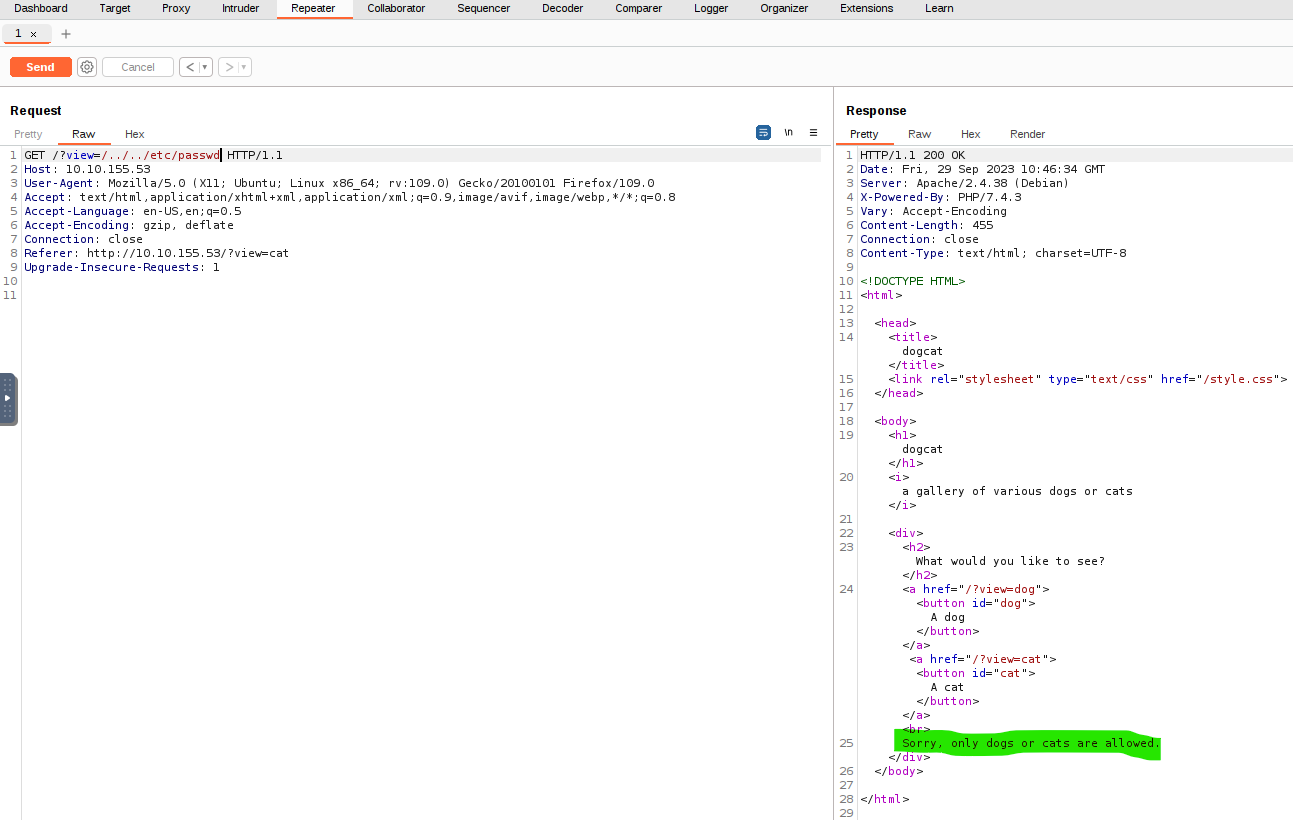
Task: Expand the collapsed side panel handle on left edge
Action: 7,399
